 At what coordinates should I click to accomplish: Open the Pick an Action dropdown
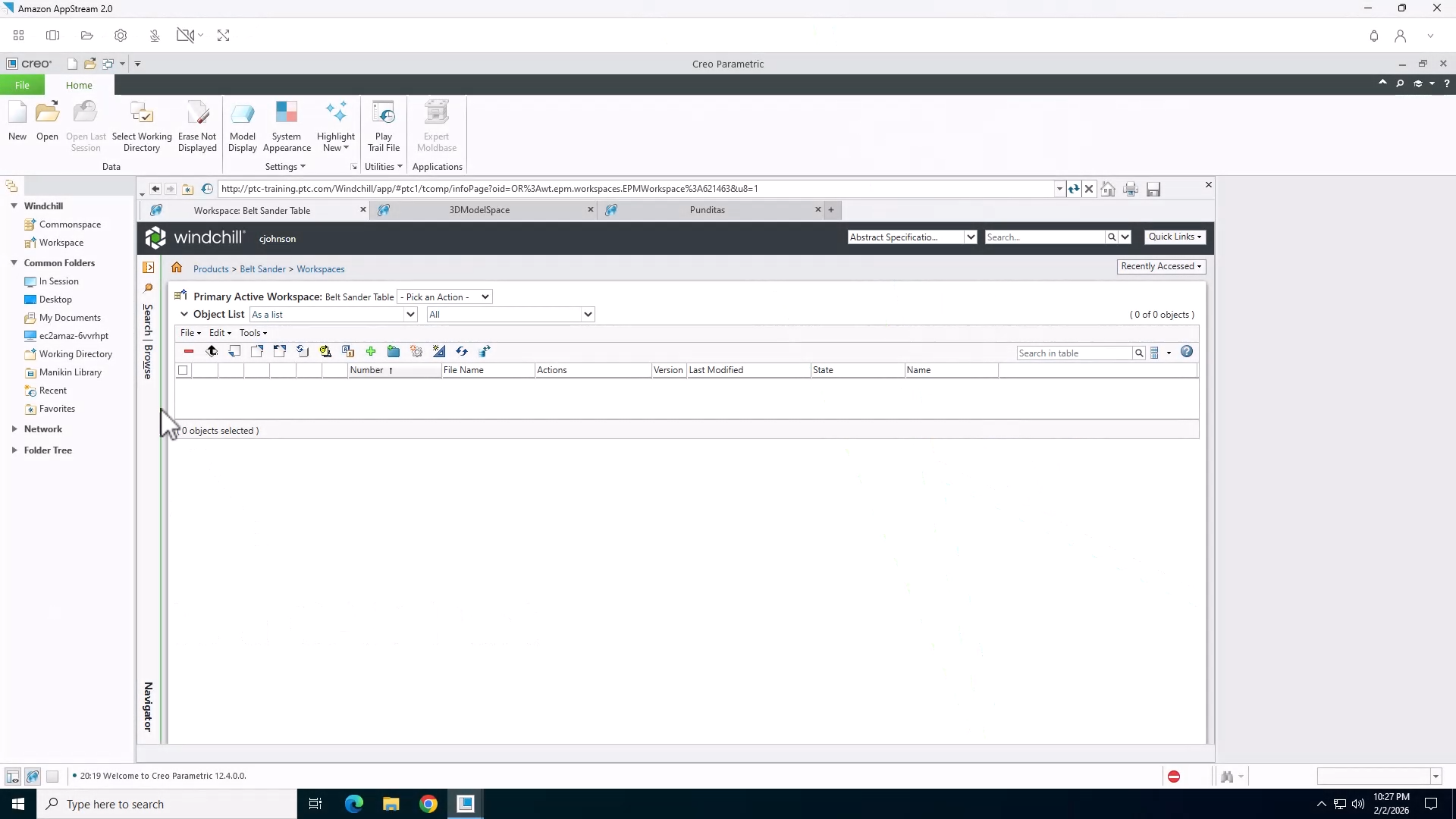(444, 297)
